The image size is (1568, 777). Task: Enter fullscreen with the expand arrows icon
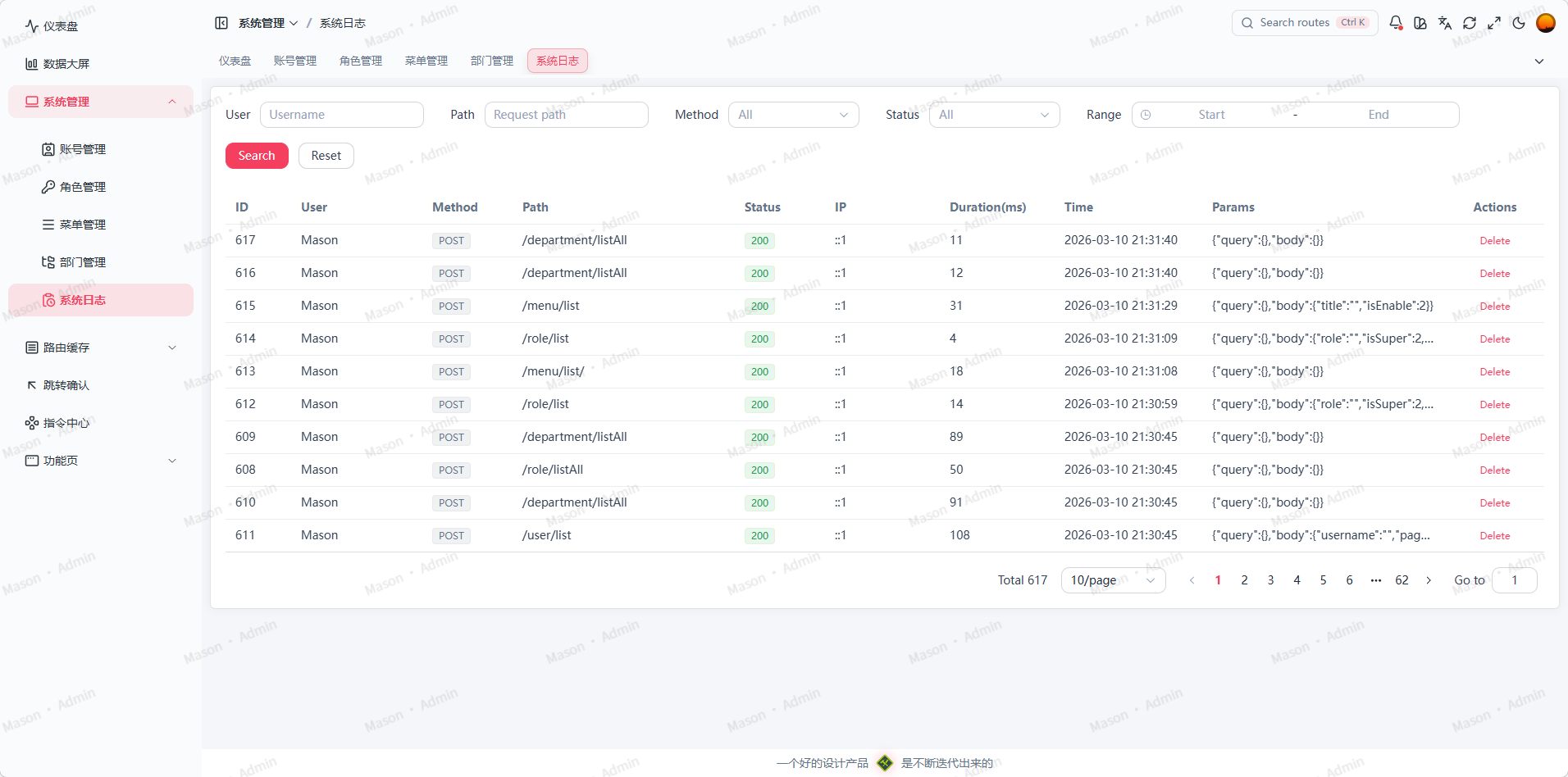pyautogui.click(x=1495, y=22)
